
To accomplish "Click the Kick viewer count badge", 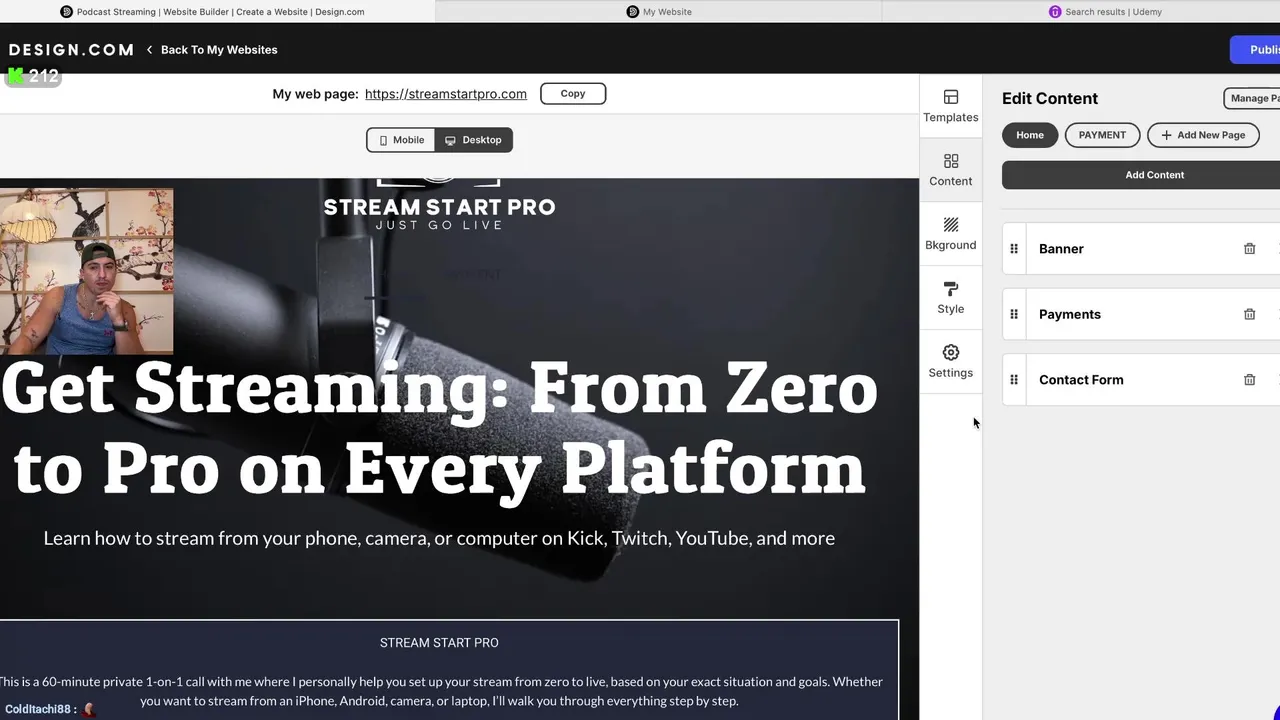I will click(x=33, y=76).
